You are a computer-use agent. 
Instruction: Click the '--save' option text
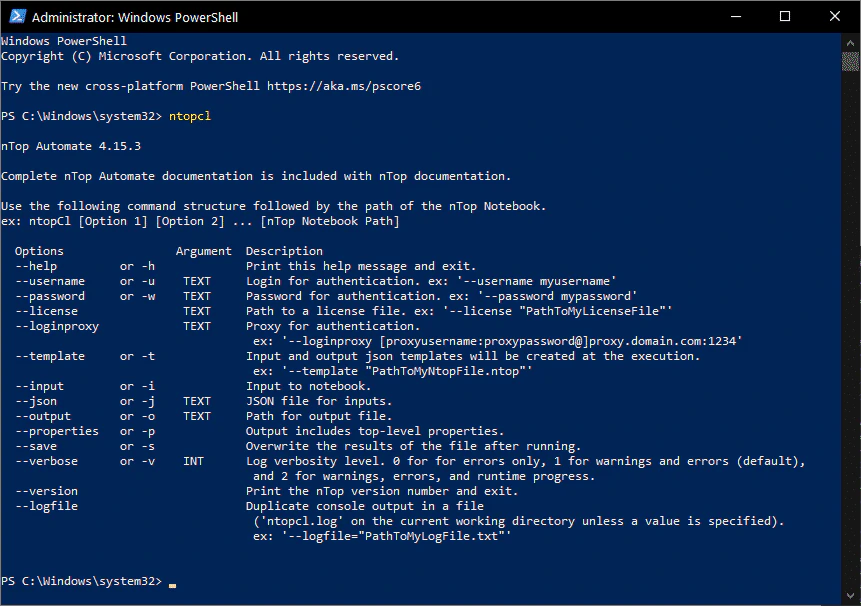tap(36, 446)
